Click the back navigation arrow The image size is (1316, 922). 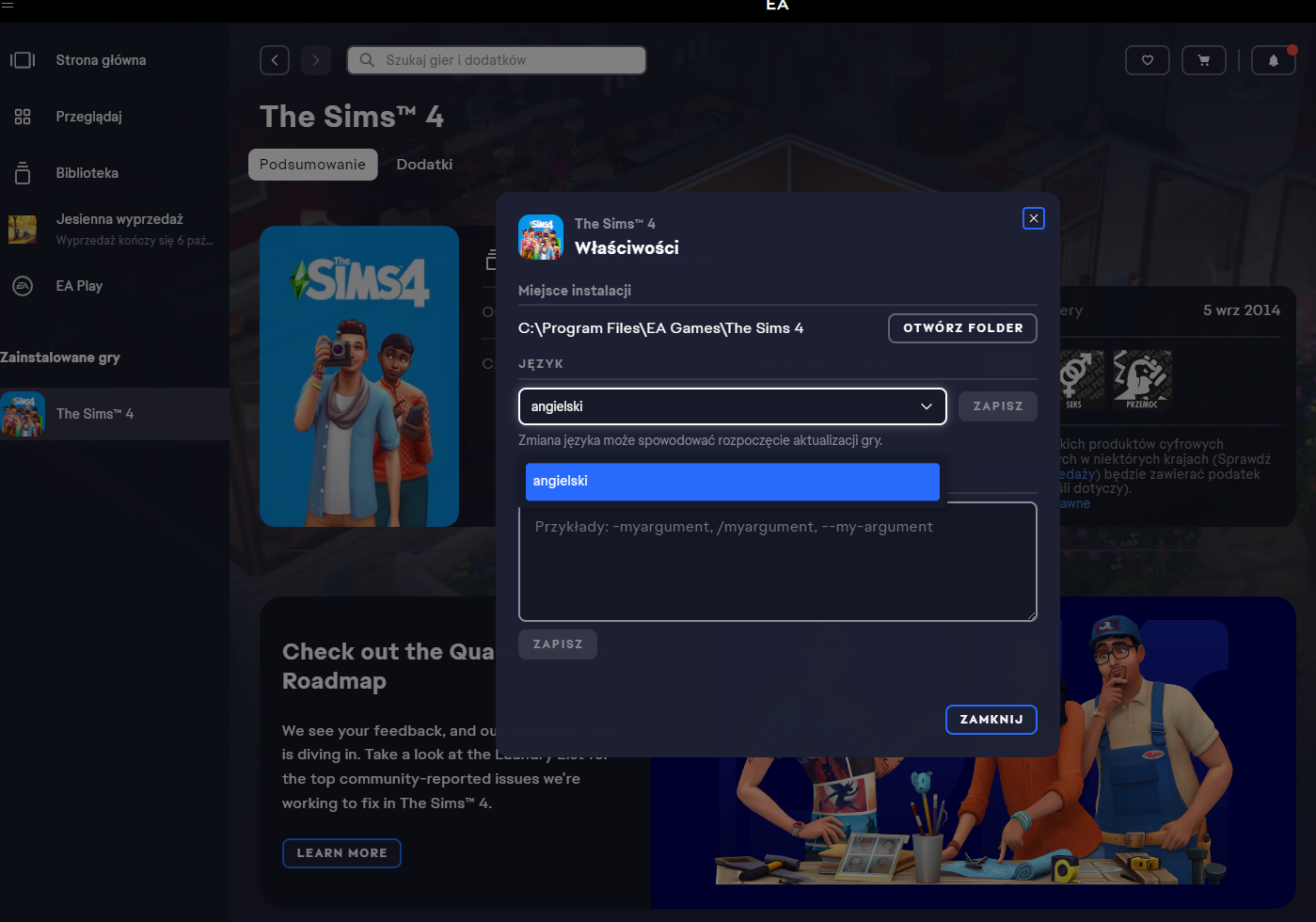click(274, 60)
